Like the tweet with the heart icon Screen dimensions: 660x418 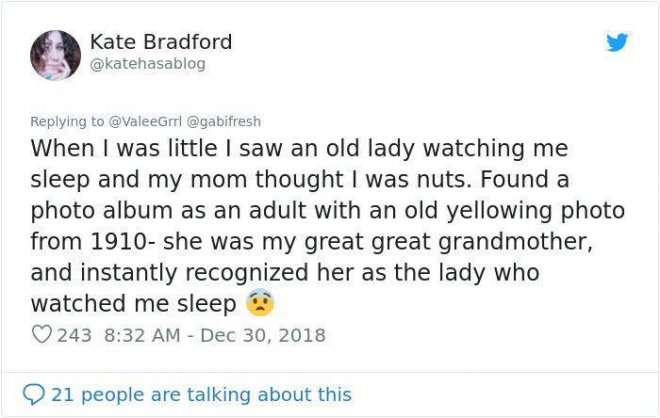pyautogui.click(x=42, y=334)
